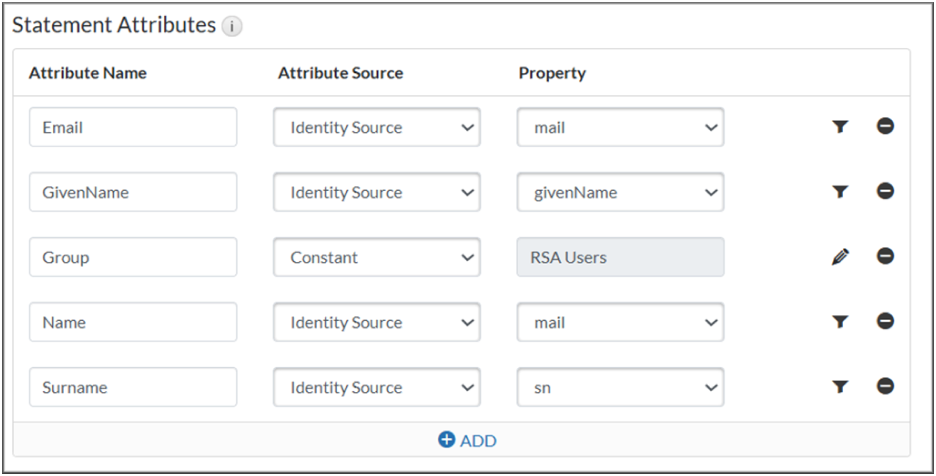Viewport: 936px width, 476px height.
Task: Delete the Name attribute row
Action: click(885, 322)
